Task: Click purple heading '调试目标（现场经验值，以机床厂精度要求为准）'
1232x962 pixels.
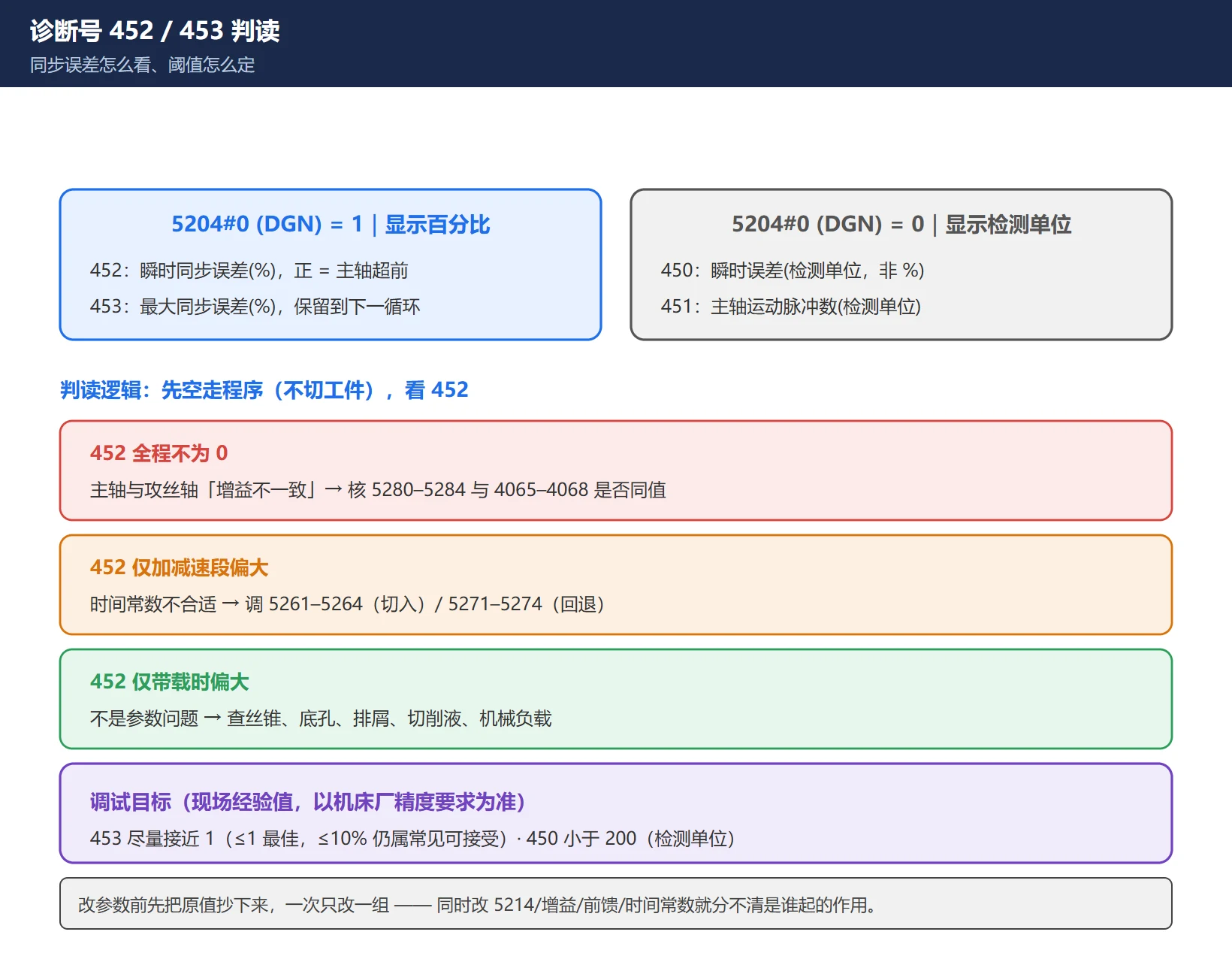Action: (308, 802)
